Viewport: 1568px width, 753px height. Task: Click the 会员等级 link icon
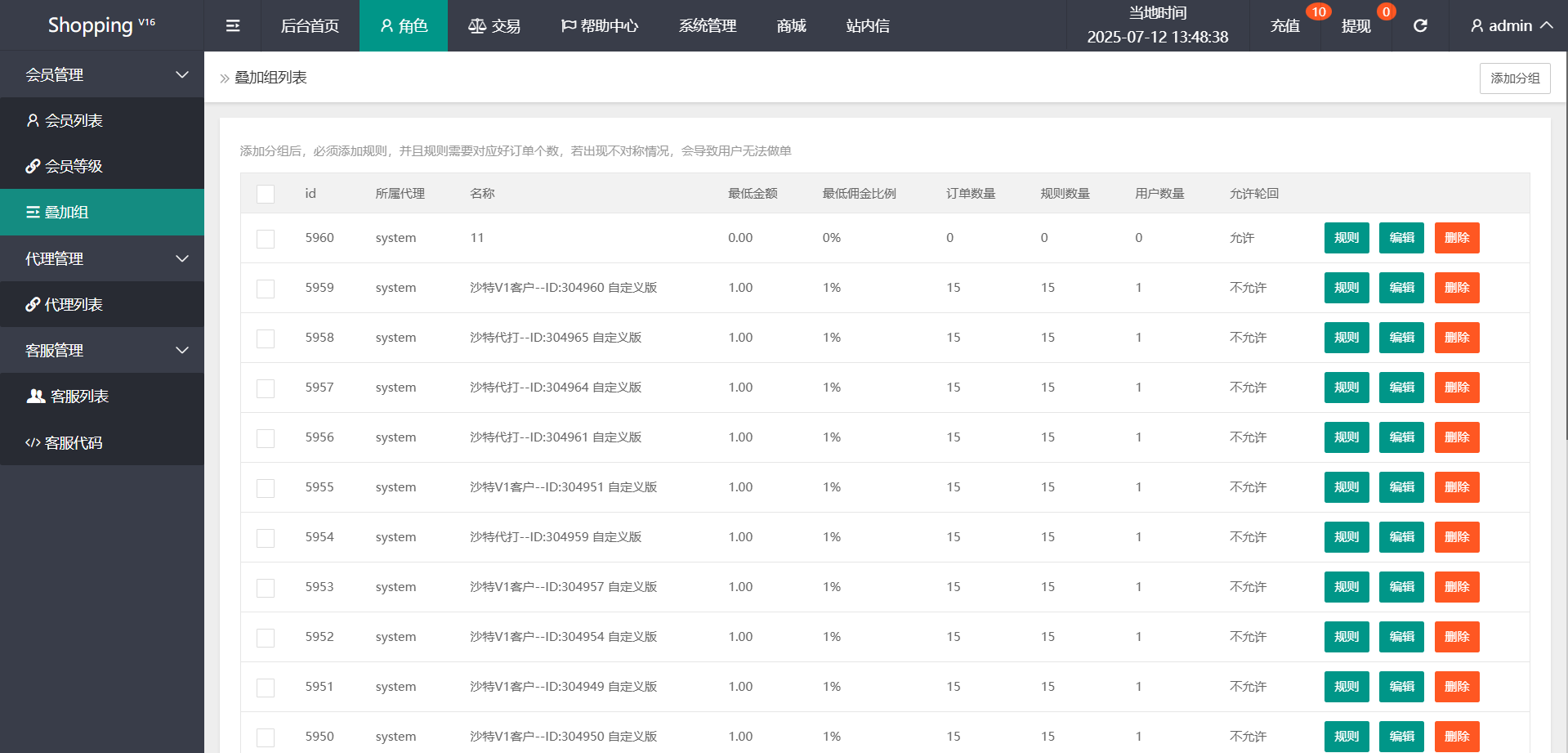coord(33,166)
